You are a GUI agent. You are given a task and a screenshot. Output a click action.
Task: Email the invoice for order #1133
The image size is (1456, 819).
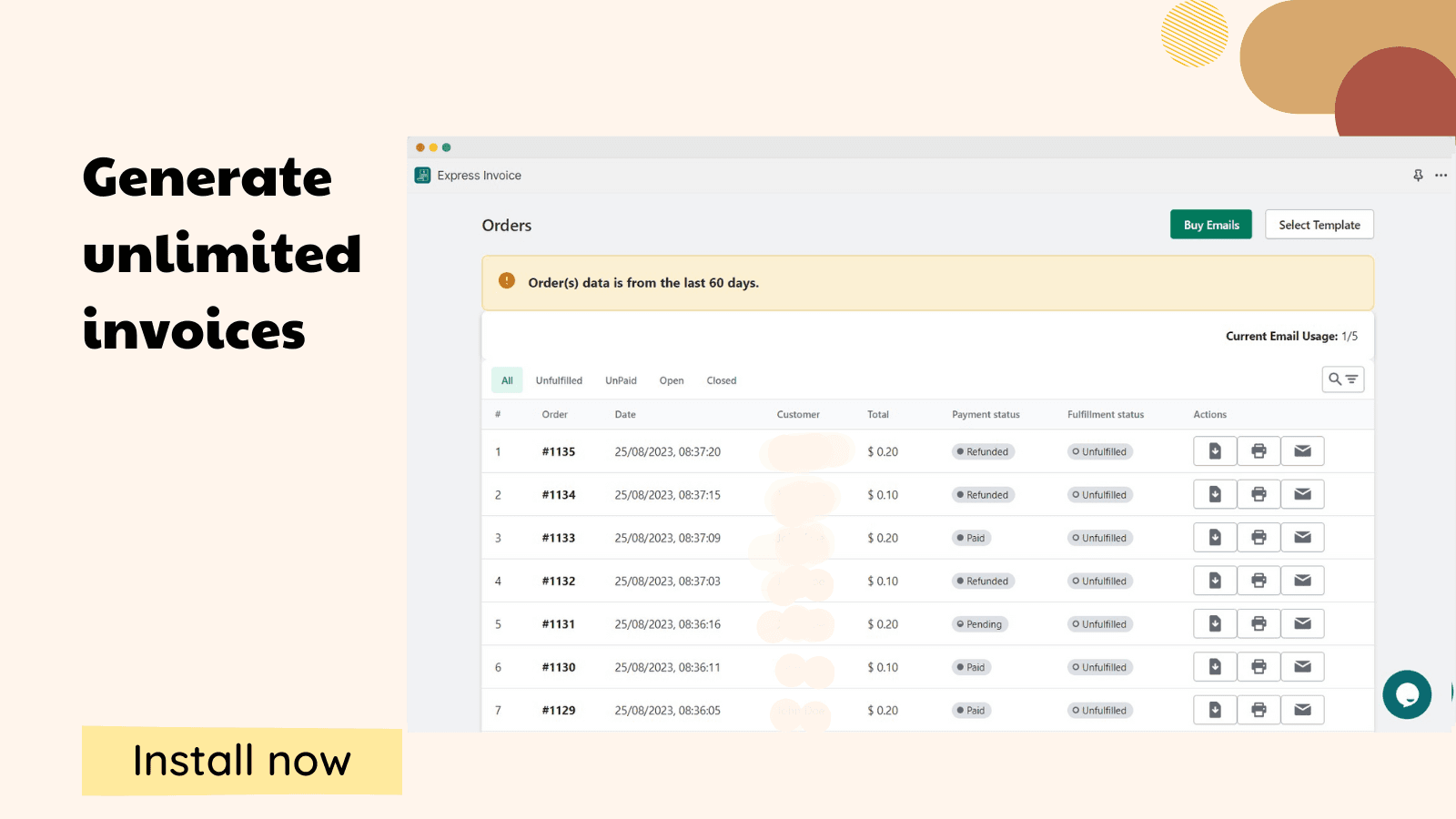[1302, 537]
